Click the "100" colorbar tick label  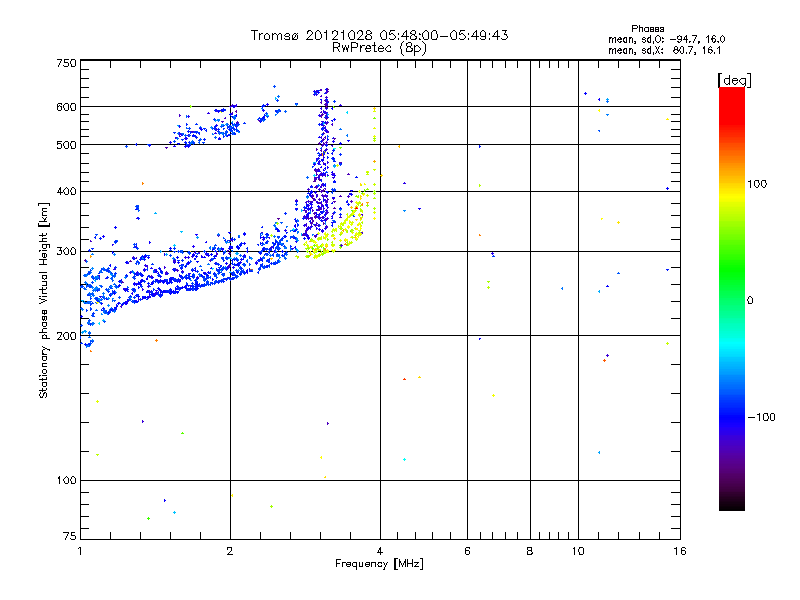pos(757,184)
